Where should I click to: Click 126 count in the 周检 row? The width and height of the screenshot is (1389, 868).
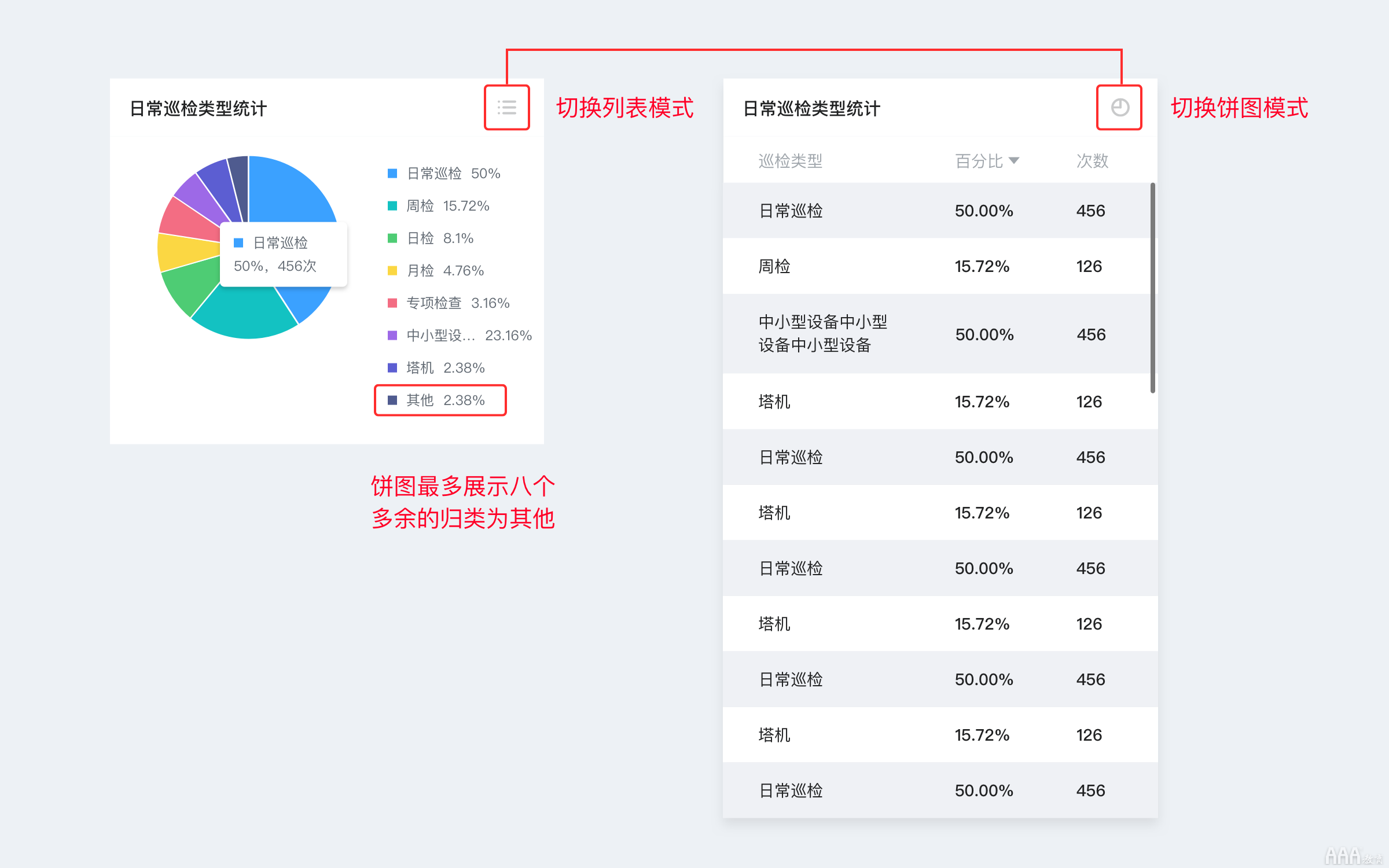pyautogui.click(x=1089, y=266)
